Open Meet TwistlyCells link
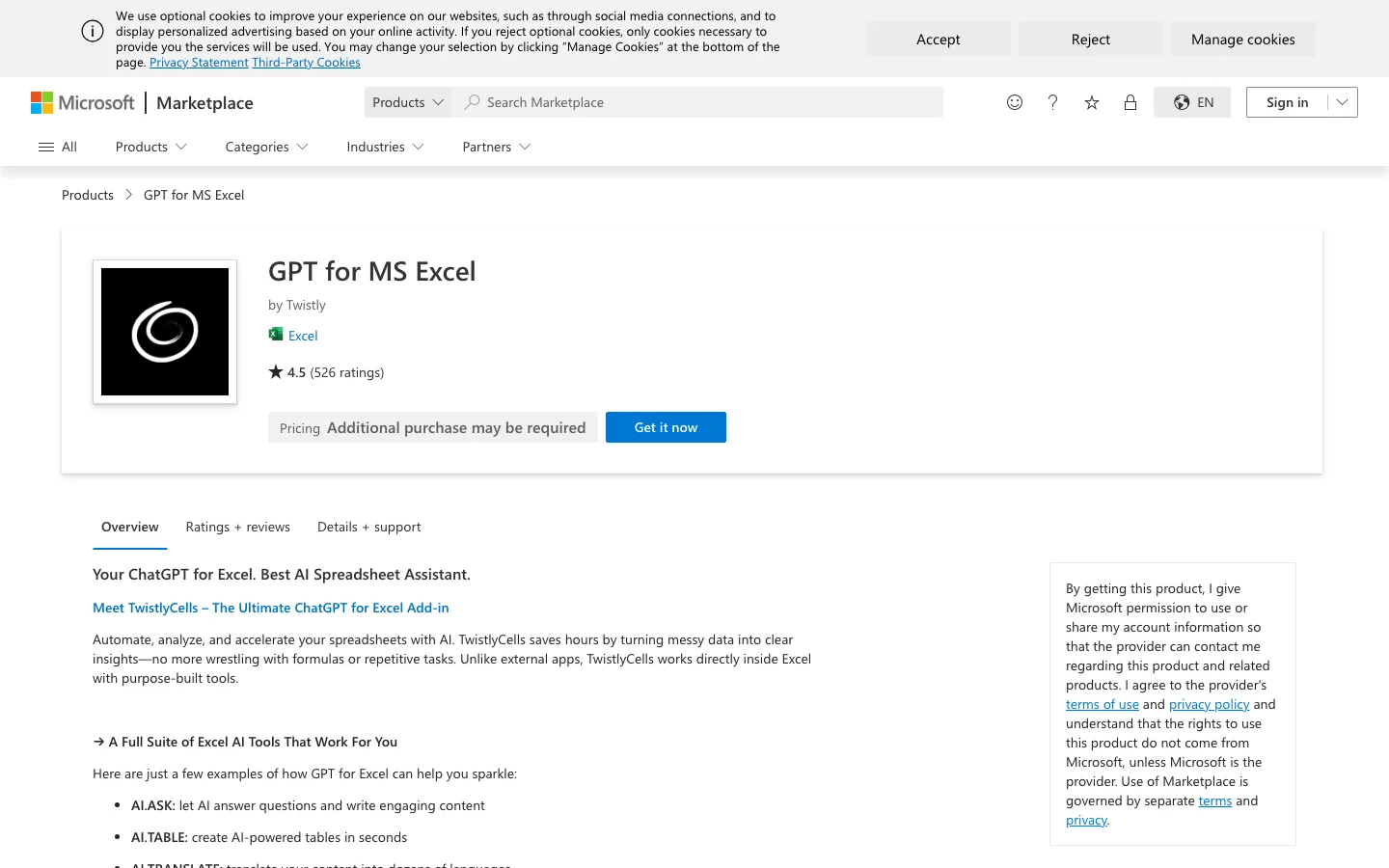The image size is (1389, 868). pyautogui.click(x=271, y=608)
